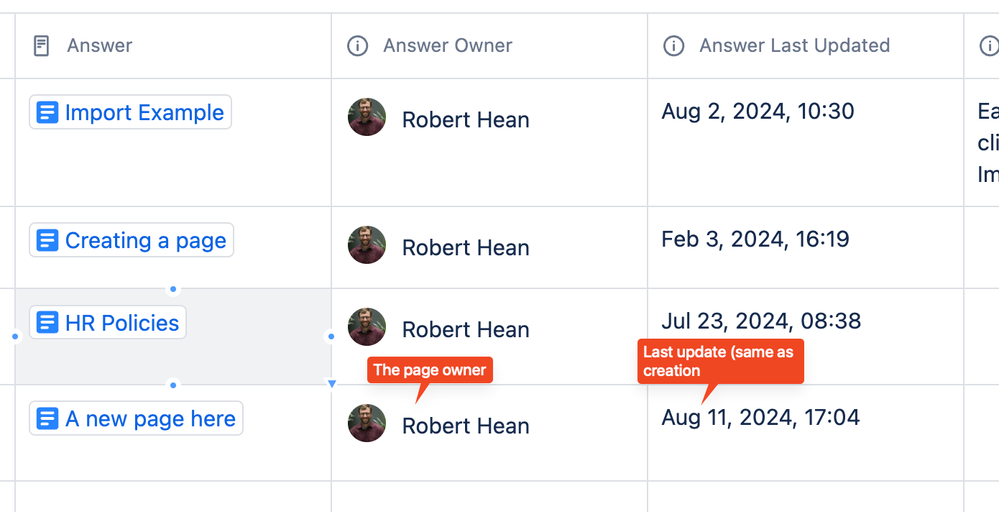
Task: Open the selected cell's dropdown triangle
Action: click(332, 383)
